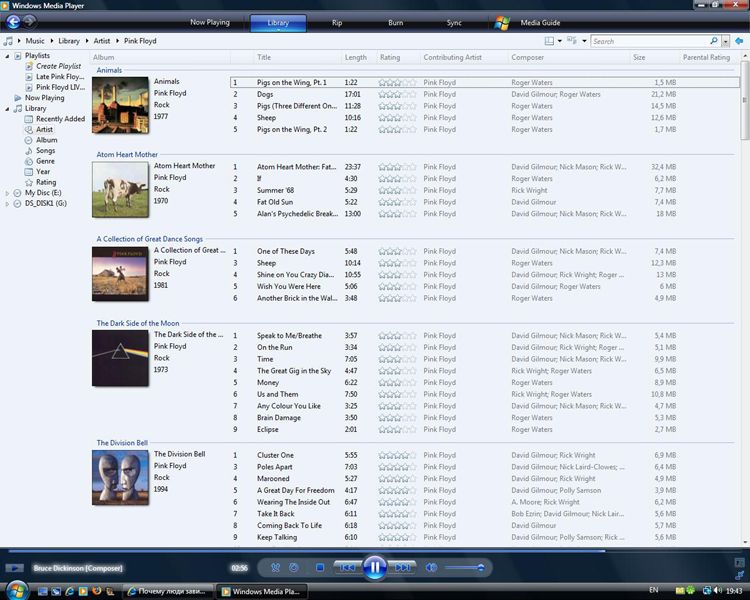Image resolution: width=750 pixels, height=600 pixels.
Task: Set one-star rating for Wish You Were Here
Action: click(x=382, y=286)
